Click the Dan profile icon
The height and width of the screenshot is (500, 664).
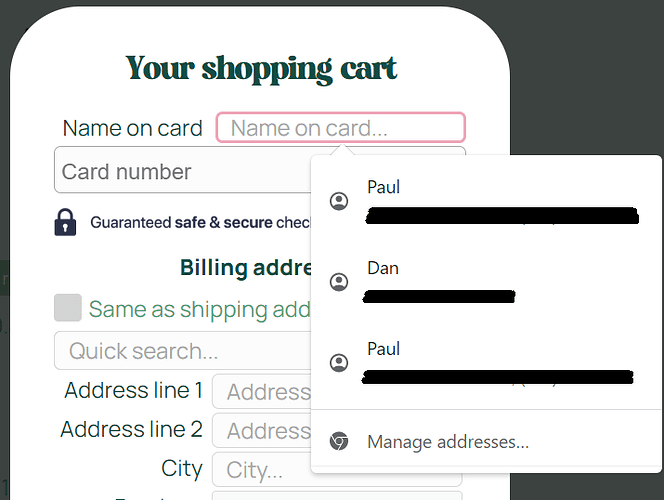(339, 283)
